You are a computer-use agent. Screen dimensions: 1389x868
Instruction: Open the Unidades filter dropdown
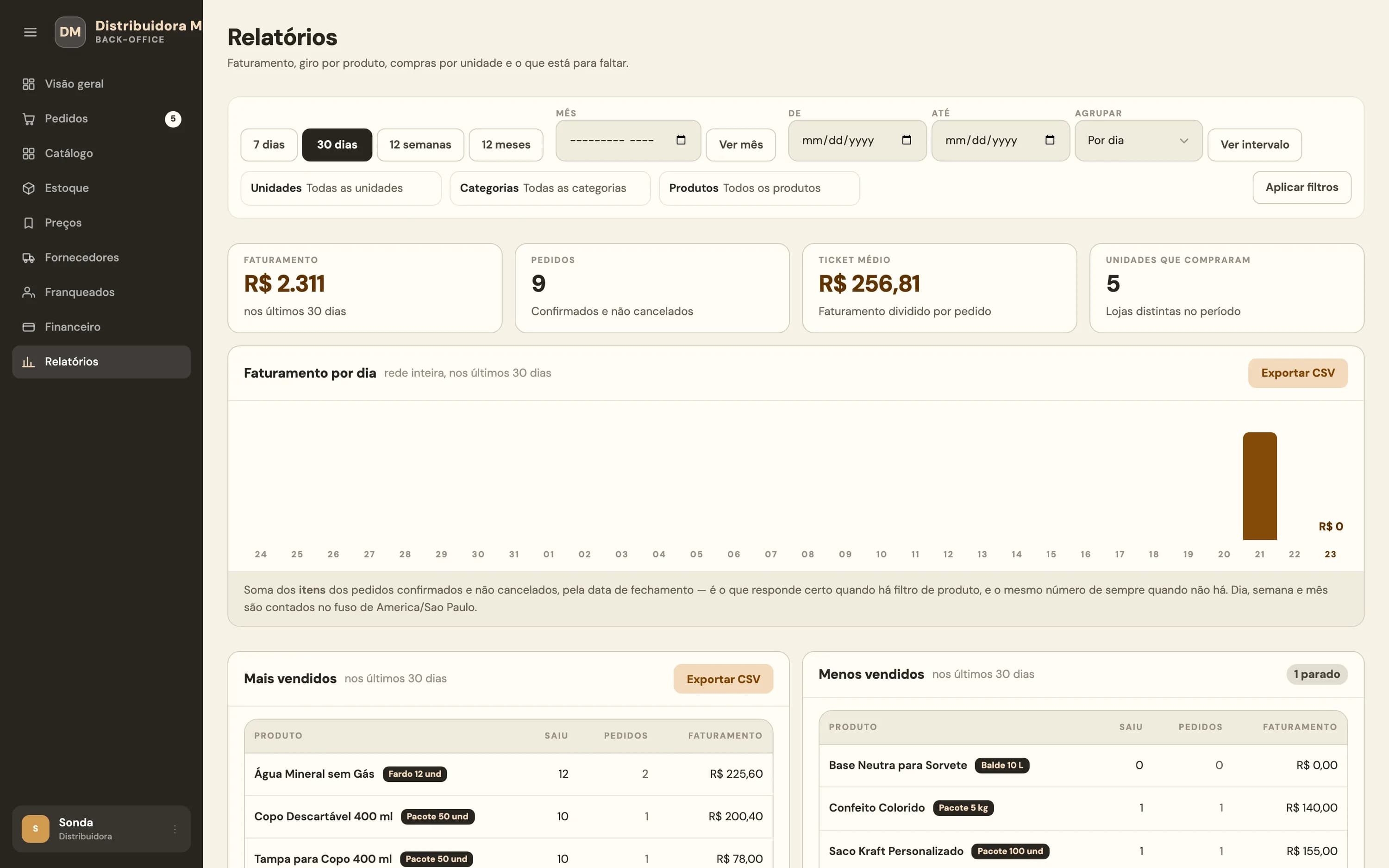pyautogui.click(x=341, y=188)
